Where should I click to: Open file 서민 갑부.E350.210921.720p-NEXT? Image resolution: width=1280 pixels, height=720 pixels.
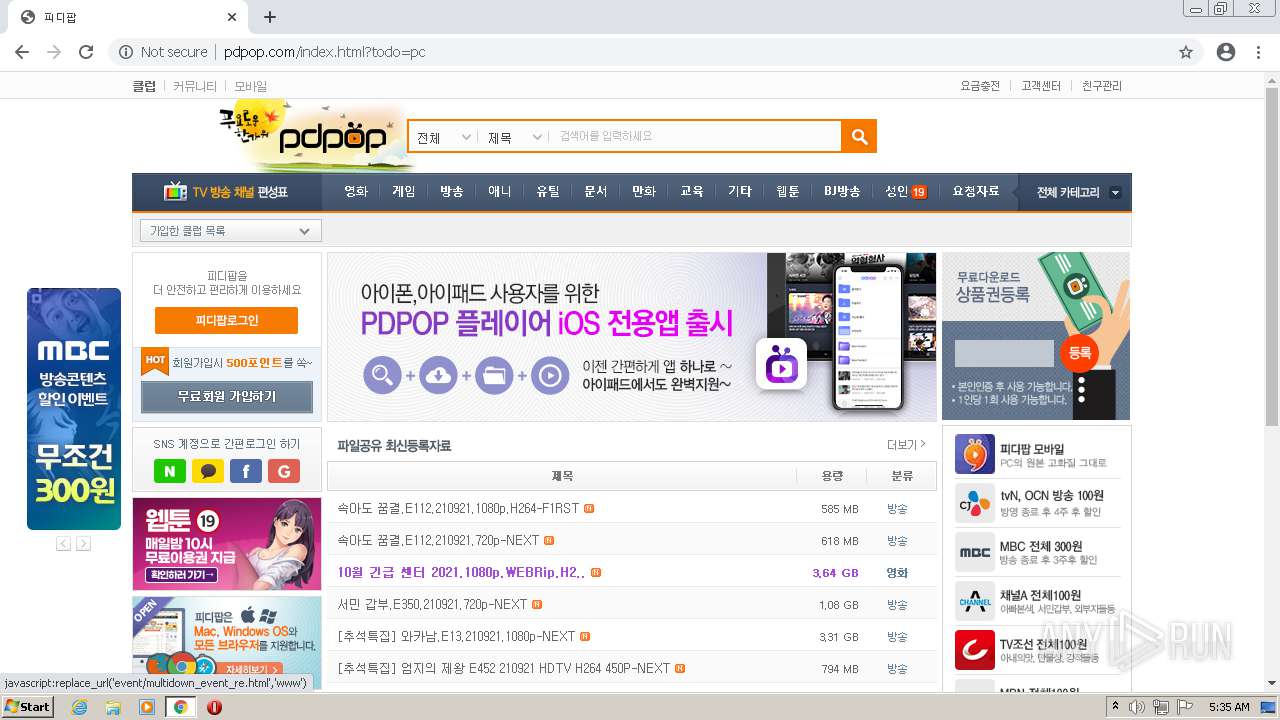click(433, 605)
